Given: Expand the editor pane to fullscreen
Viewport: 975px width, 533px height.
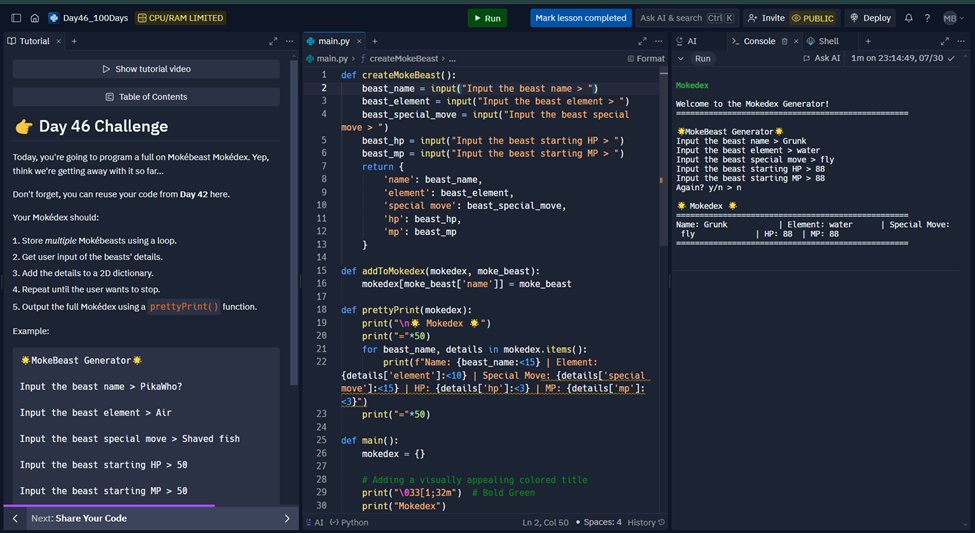Looking at the screenshot, I should point(642,41).
